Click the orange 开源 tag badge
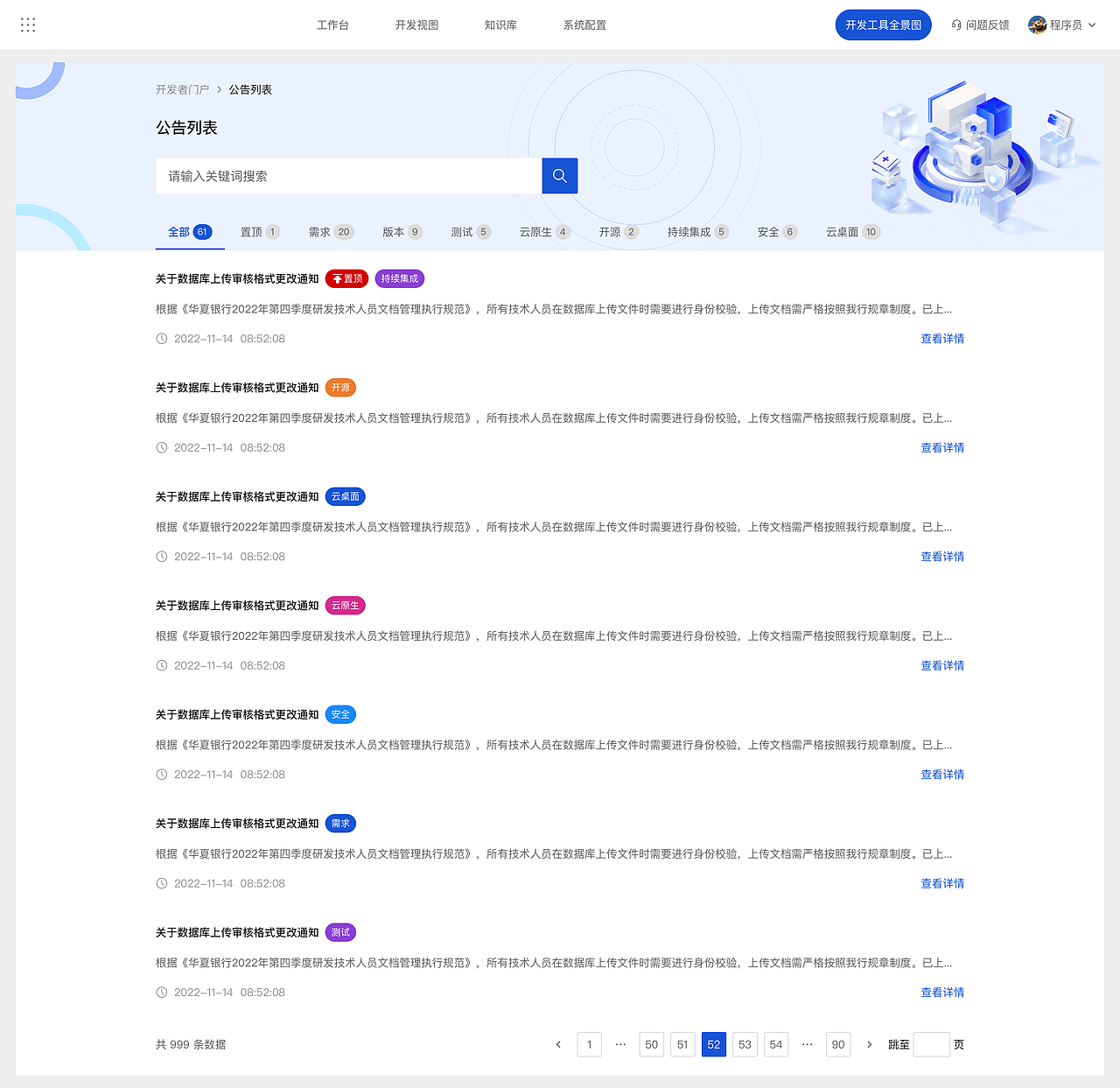 340,388
